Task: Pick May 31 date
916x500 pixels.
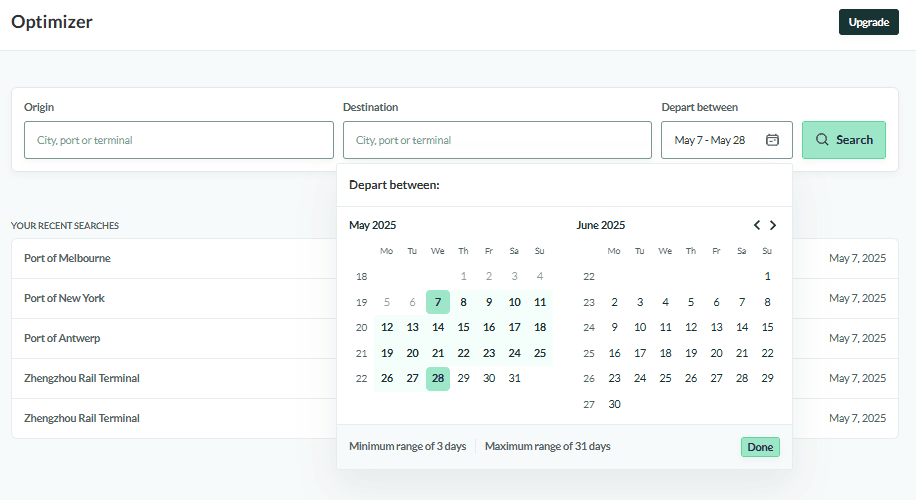Action: click(514, 379)
